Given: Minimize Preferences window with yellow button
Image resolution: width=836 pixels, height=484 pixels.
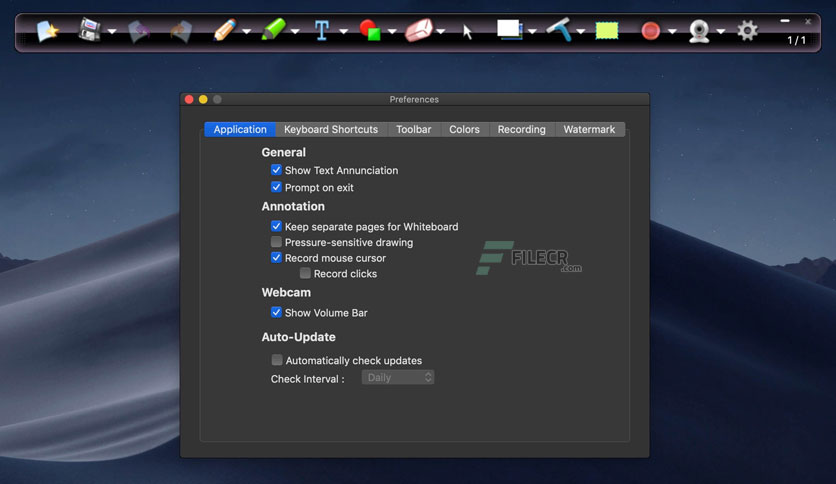Looking at the screenshot, I should (x=203, y=100).
